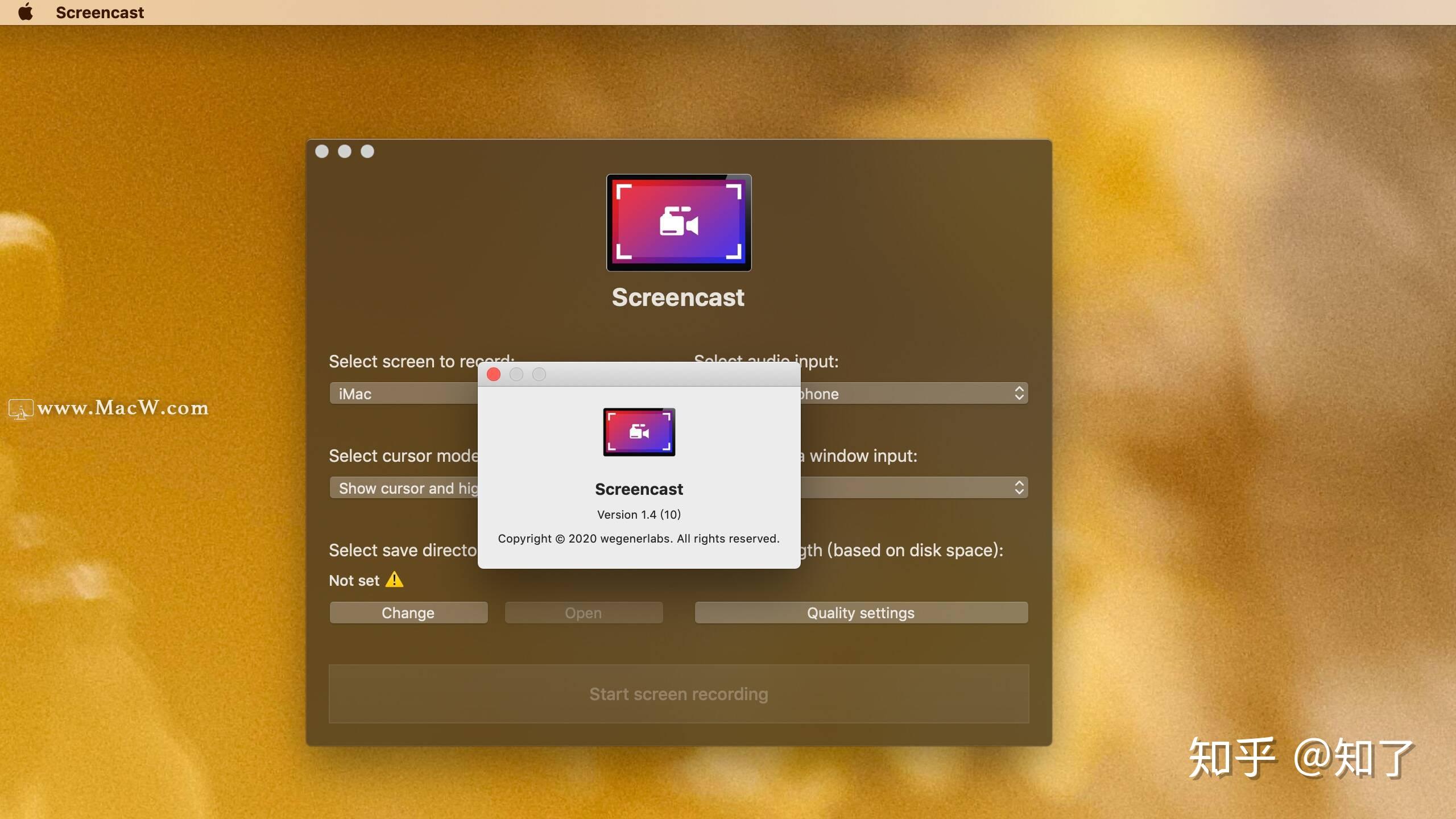Viewport: 1456px width, 819px height.
Task: Click the Copyright 2020 wegenerlabs text
Action: [x=639, y=539]
